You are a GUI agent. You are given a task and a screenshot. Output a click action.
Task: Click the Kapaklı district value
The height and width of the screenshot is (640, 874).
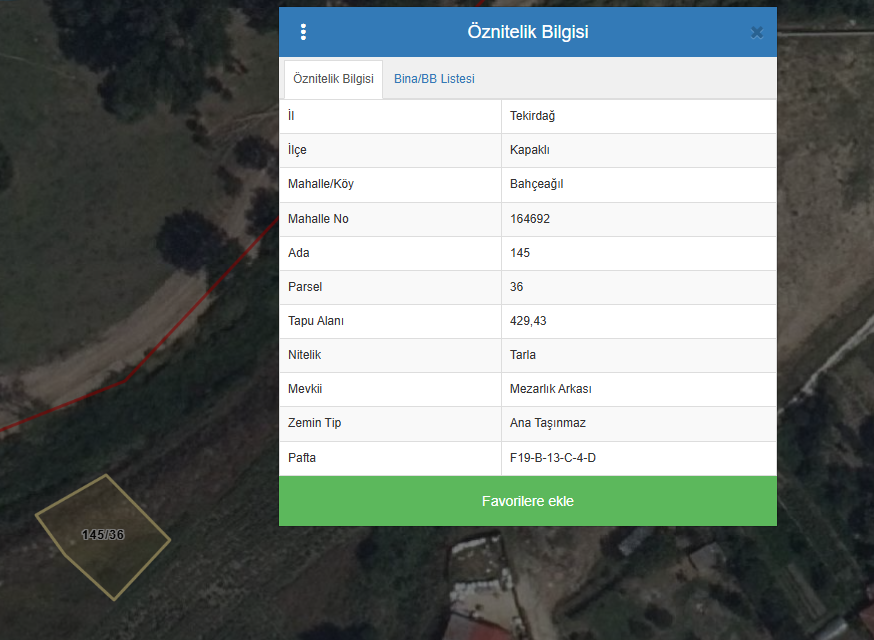[x=530, y=150]
